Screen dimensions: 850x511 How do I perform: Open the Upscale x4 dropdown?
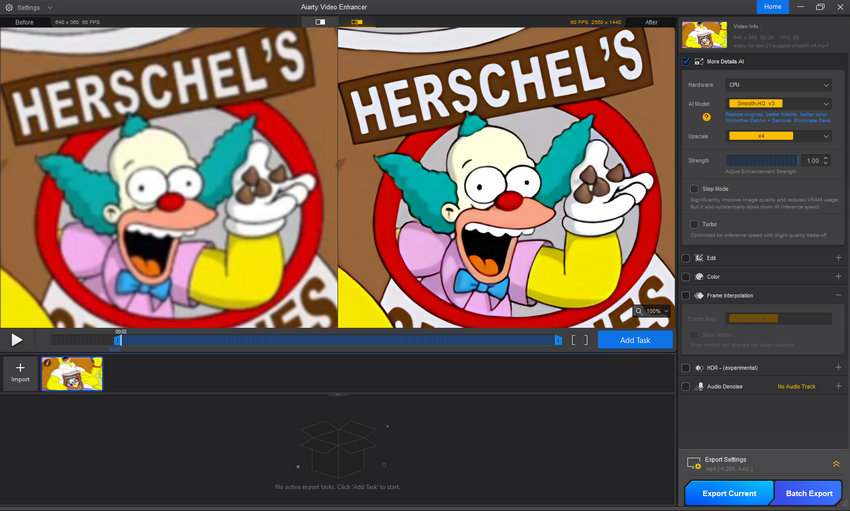778,136
